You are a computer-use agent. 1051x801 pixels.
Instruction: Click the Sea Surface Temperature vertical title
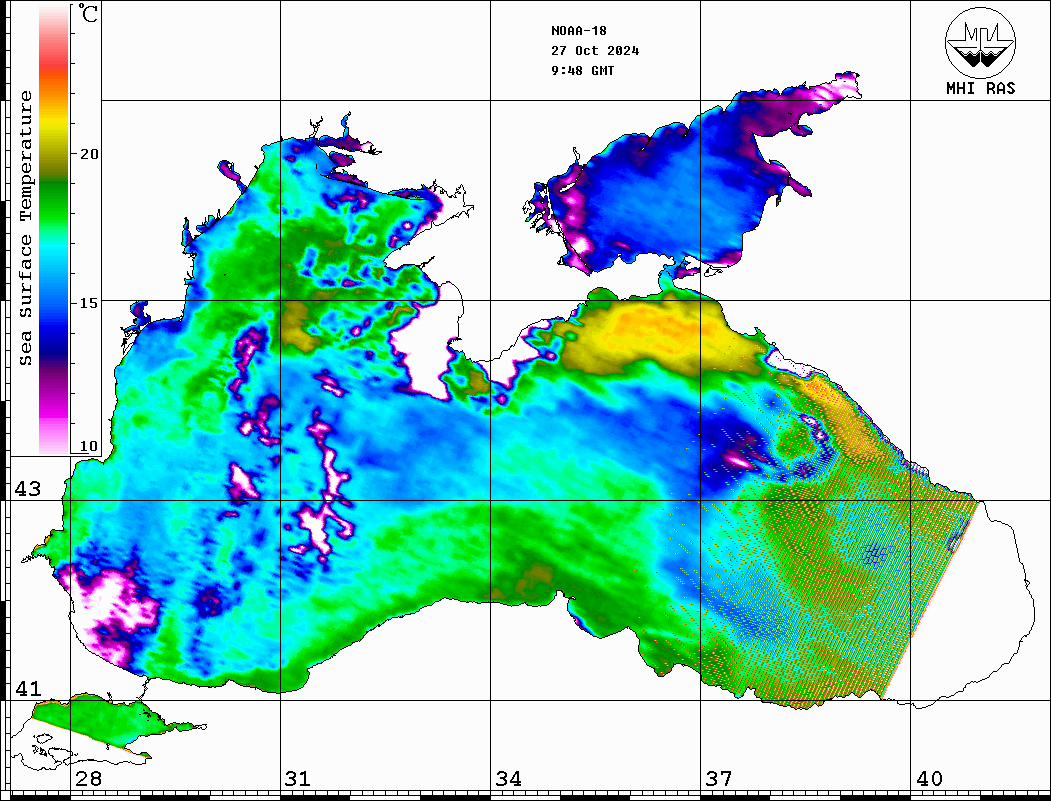point(26,228)
